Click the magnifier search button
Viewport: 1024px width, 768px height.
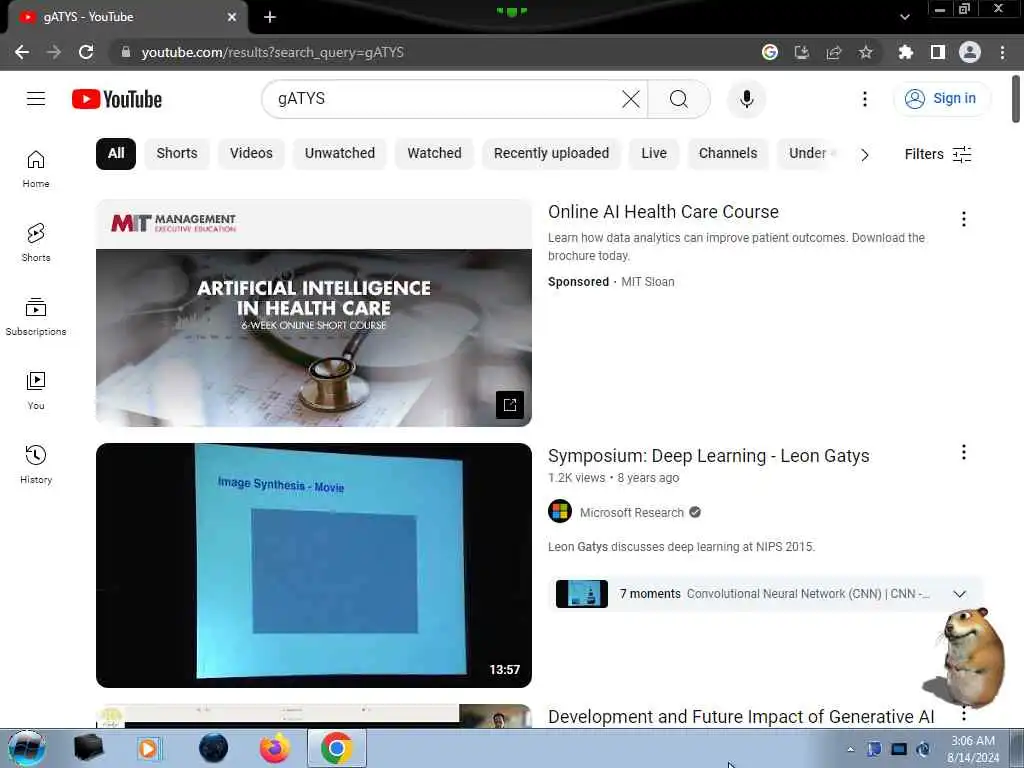click(x=679, y=99)
